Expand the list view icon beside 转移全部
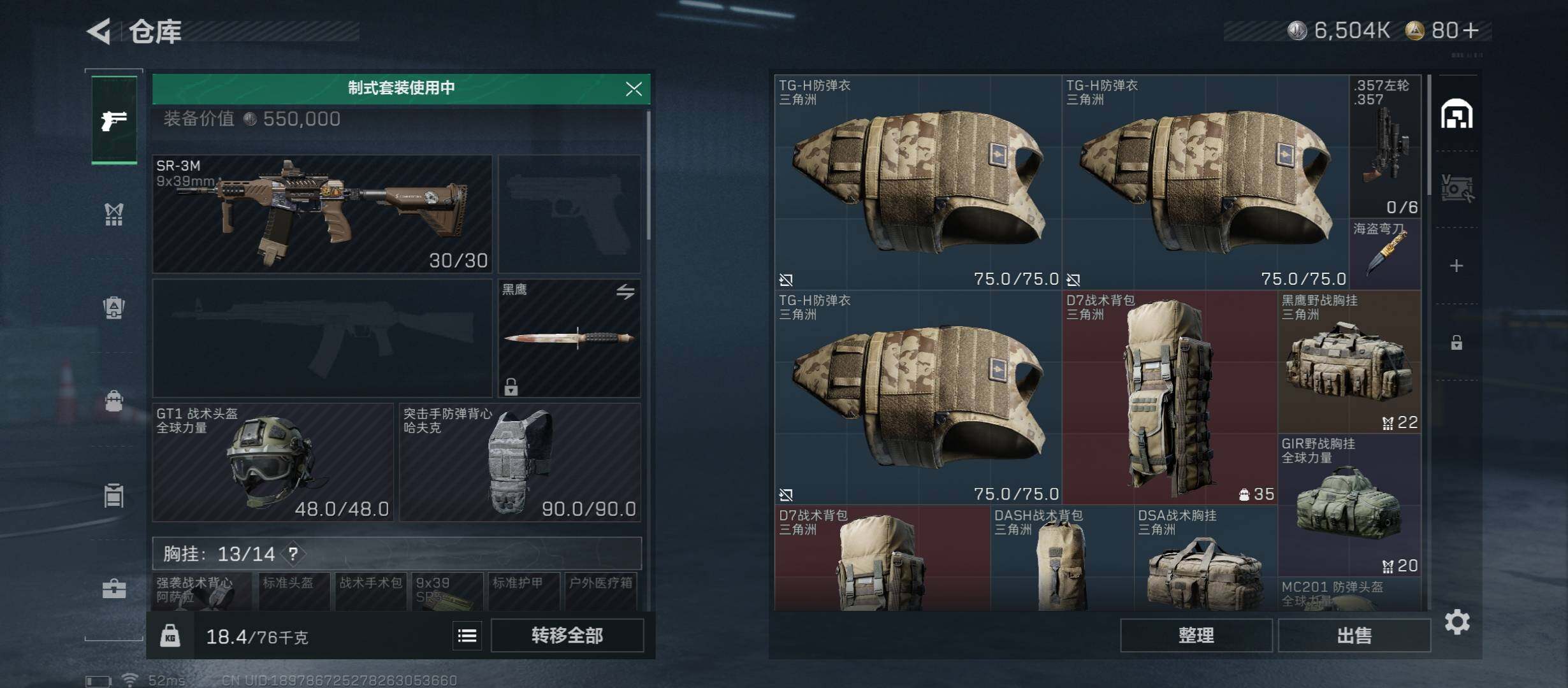This screenshot has height=688, width=1568. [467, 635]
